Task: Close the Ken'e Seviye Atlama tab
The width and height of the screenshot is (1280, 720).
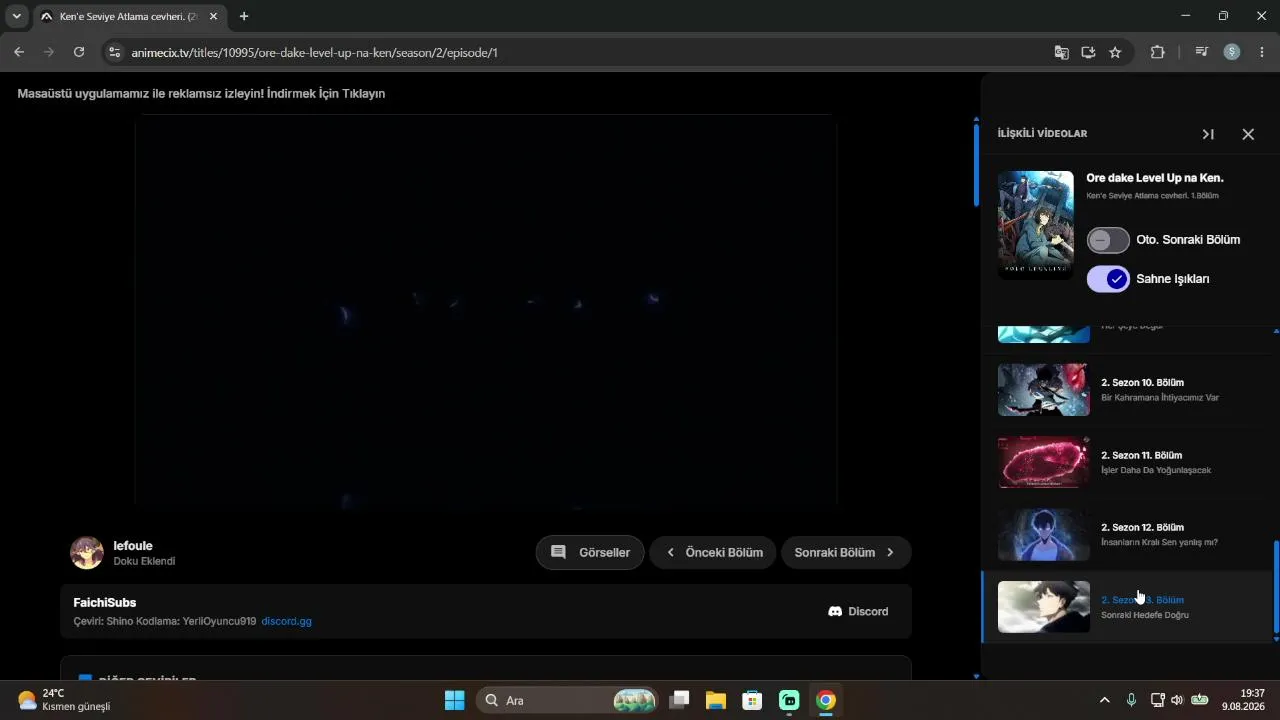Action: (x=213, y=16)
